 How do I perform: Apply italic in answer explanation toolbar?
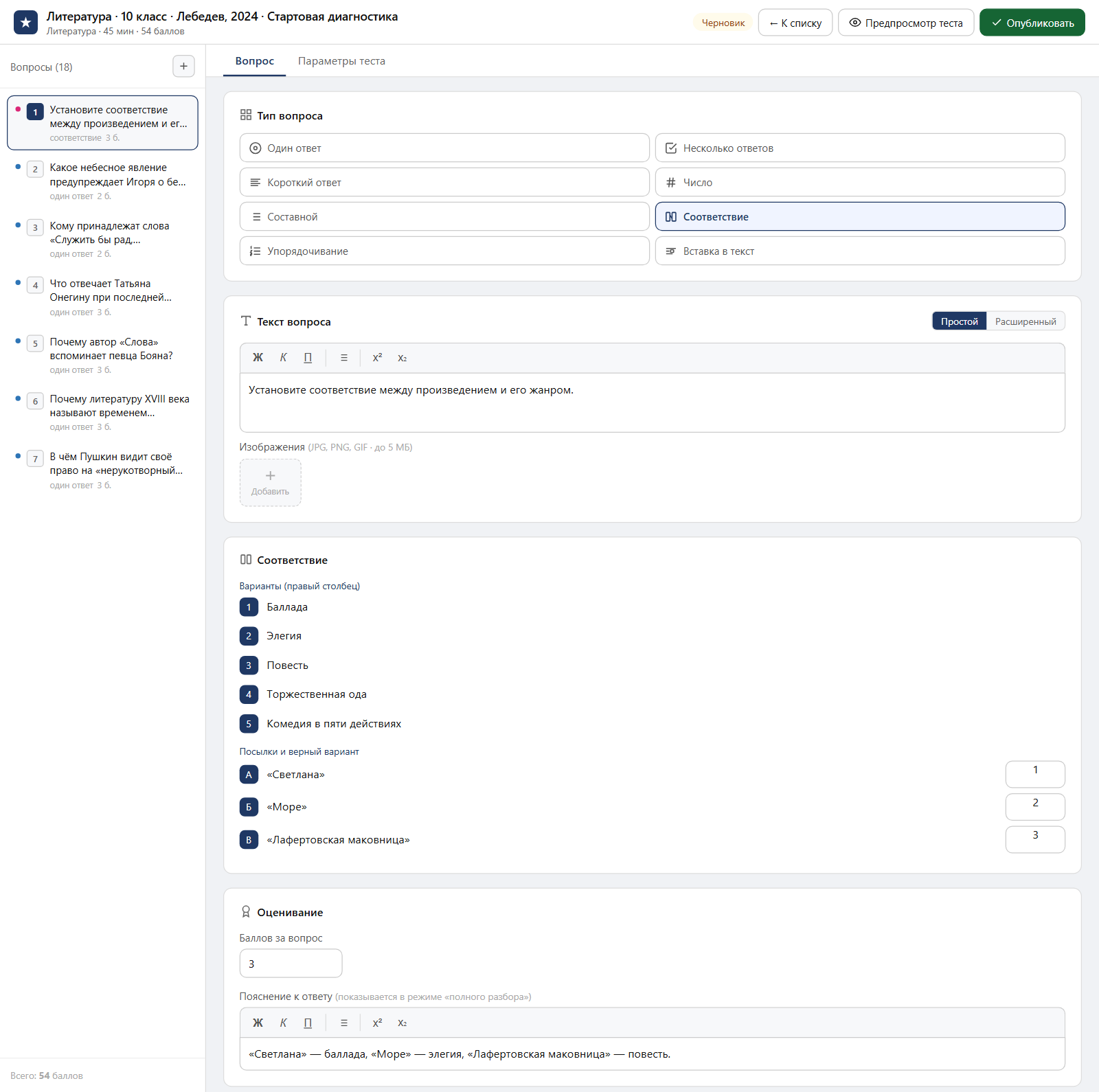tap(283, 1023)
